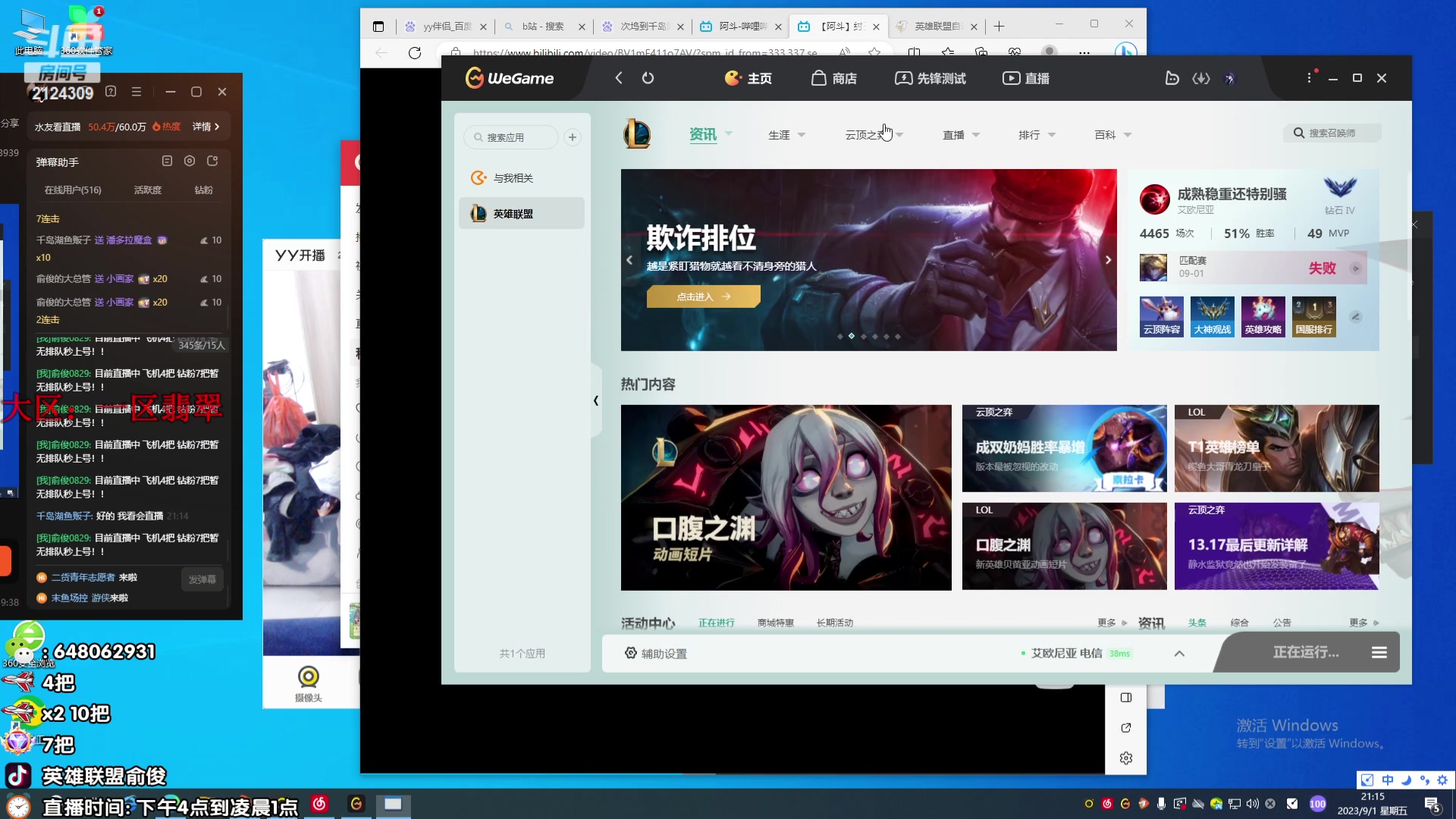
Task: Switch to the 长期活动 tab
Action: [x=834, y=623]
